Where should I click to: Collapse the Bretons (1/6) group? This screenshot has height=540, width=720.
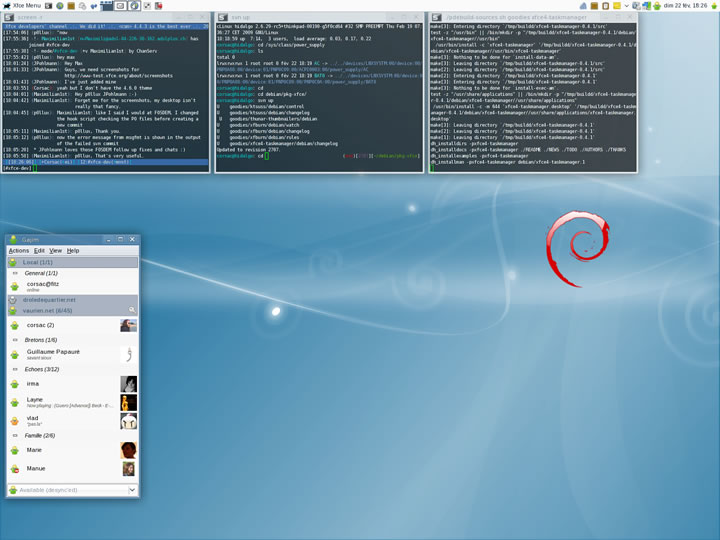click(x=15, y=340)
